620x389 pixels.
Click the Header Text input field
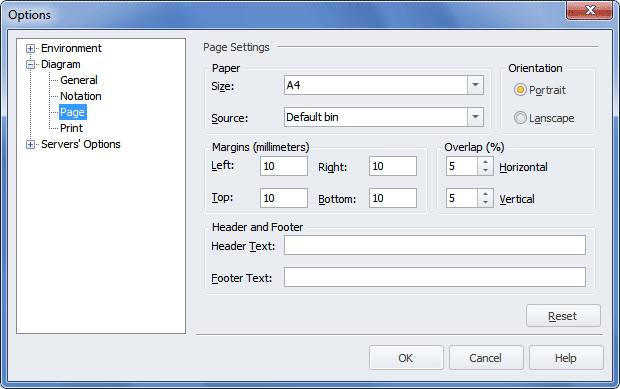coord(435,245)
